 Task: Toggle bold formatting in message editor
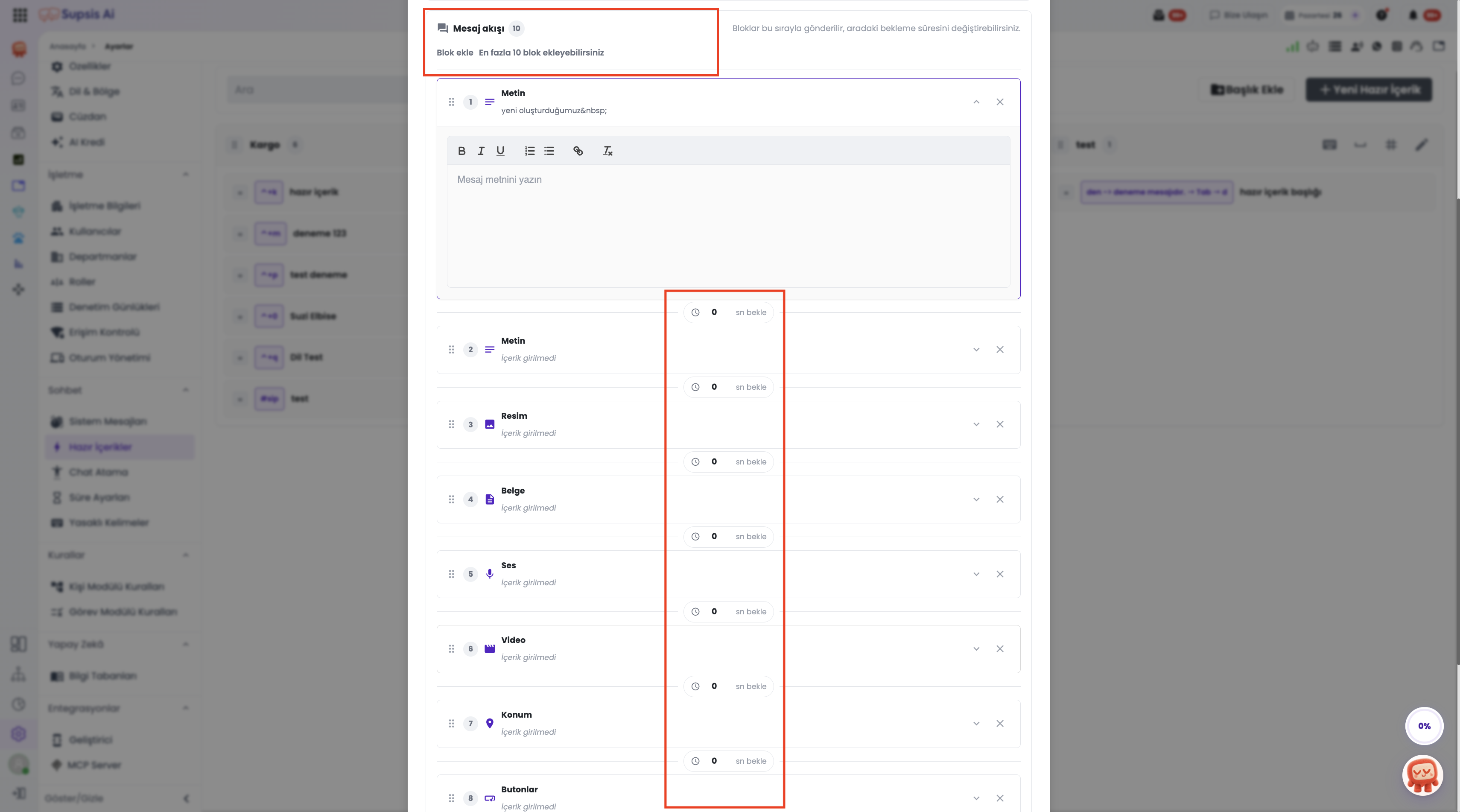(x=461, y=151)
